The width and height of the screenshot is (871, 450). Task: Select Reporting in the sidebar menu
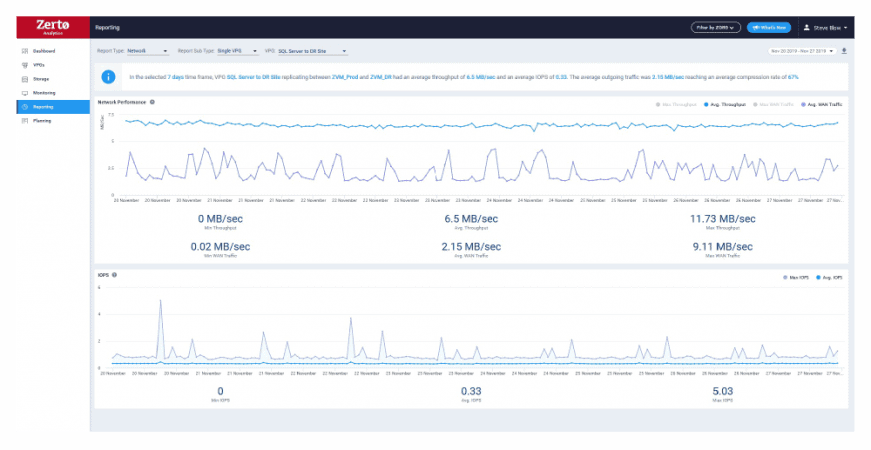pyautogui.click(x=42, y=106)
